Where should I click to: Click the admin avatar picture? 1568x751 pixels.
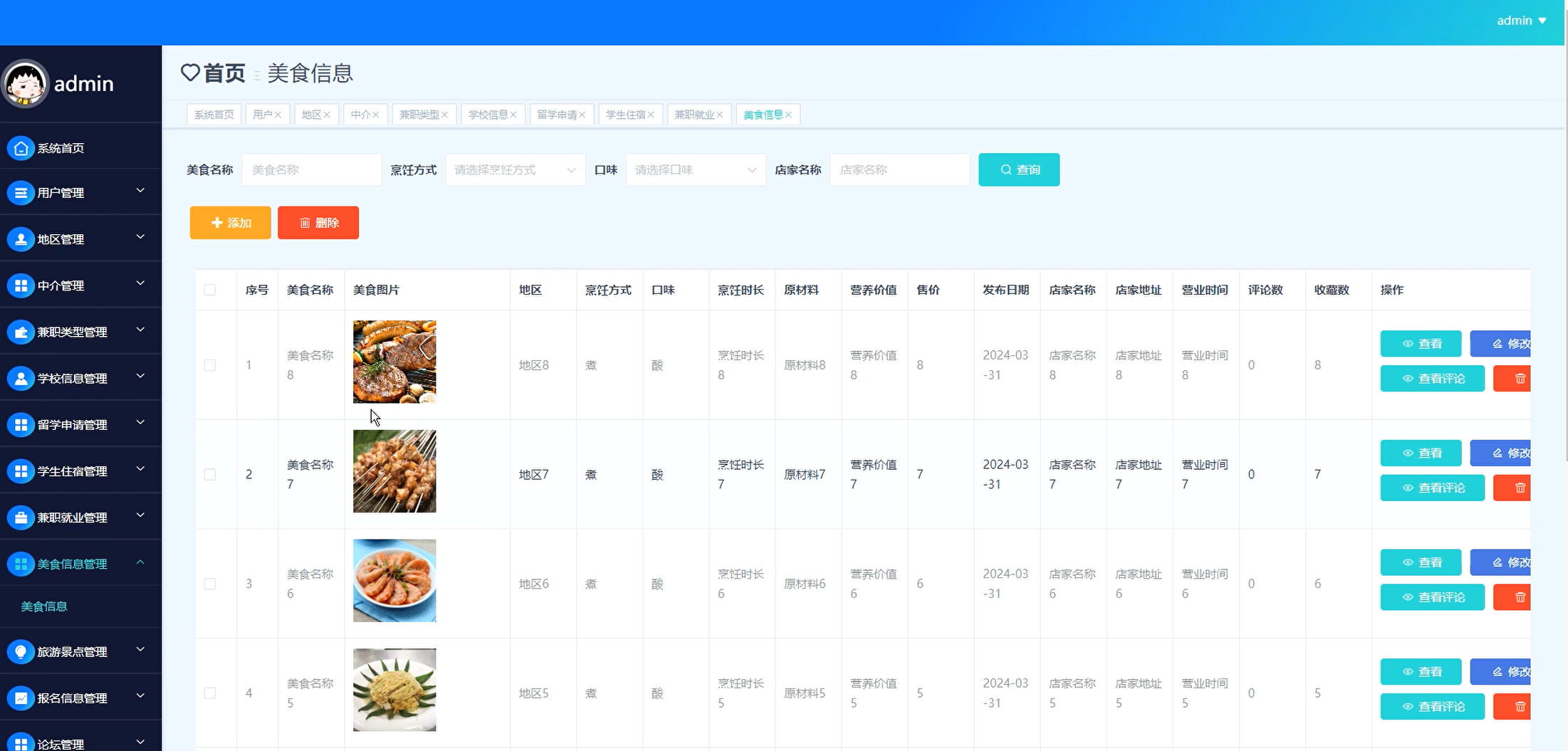[26, 83]
